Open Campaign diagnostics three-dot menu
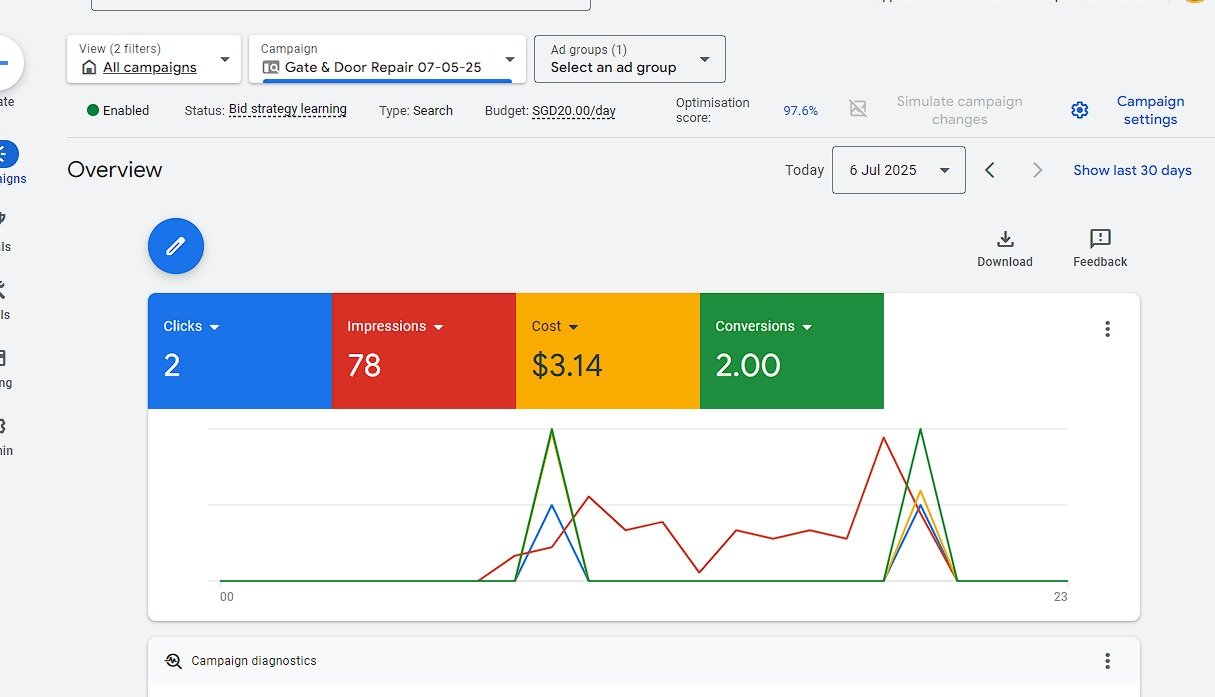 (x=1107, y=661)
